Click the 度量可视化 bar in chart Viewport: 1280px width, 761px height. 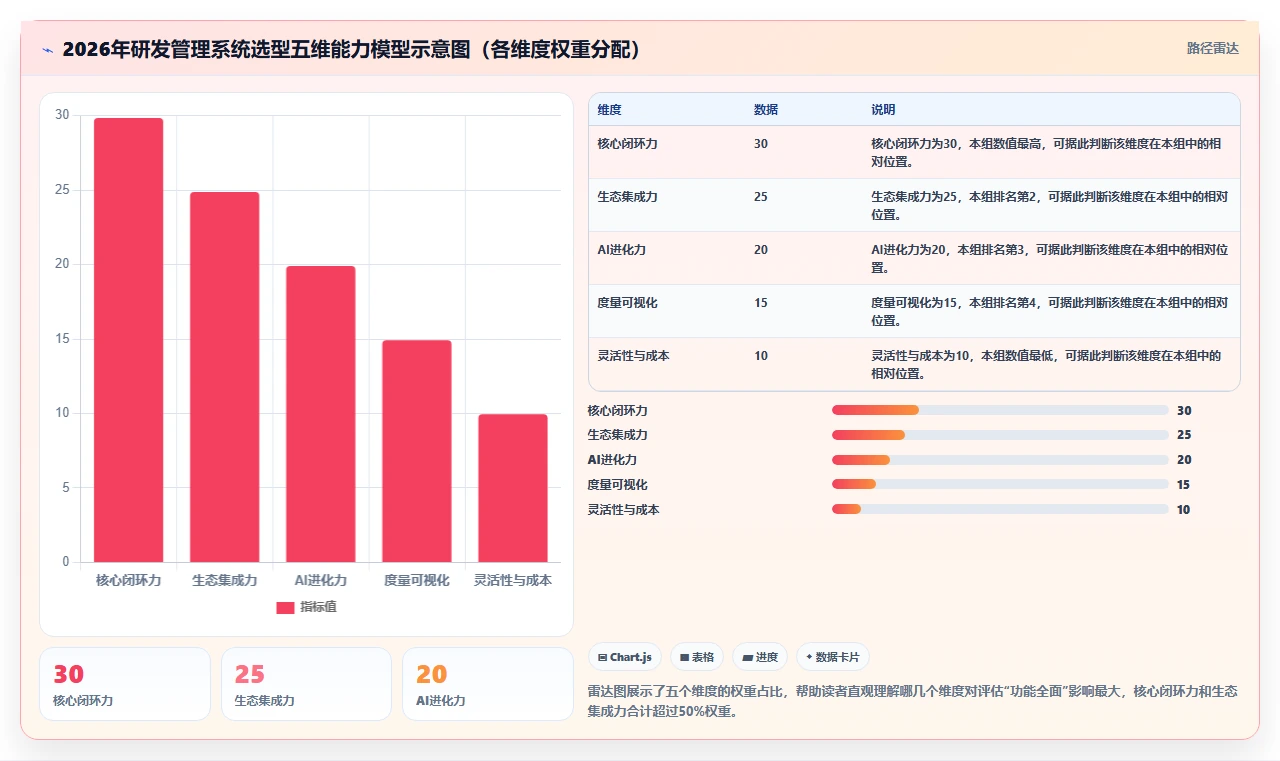pyautogui.click(x=417, y=451)
